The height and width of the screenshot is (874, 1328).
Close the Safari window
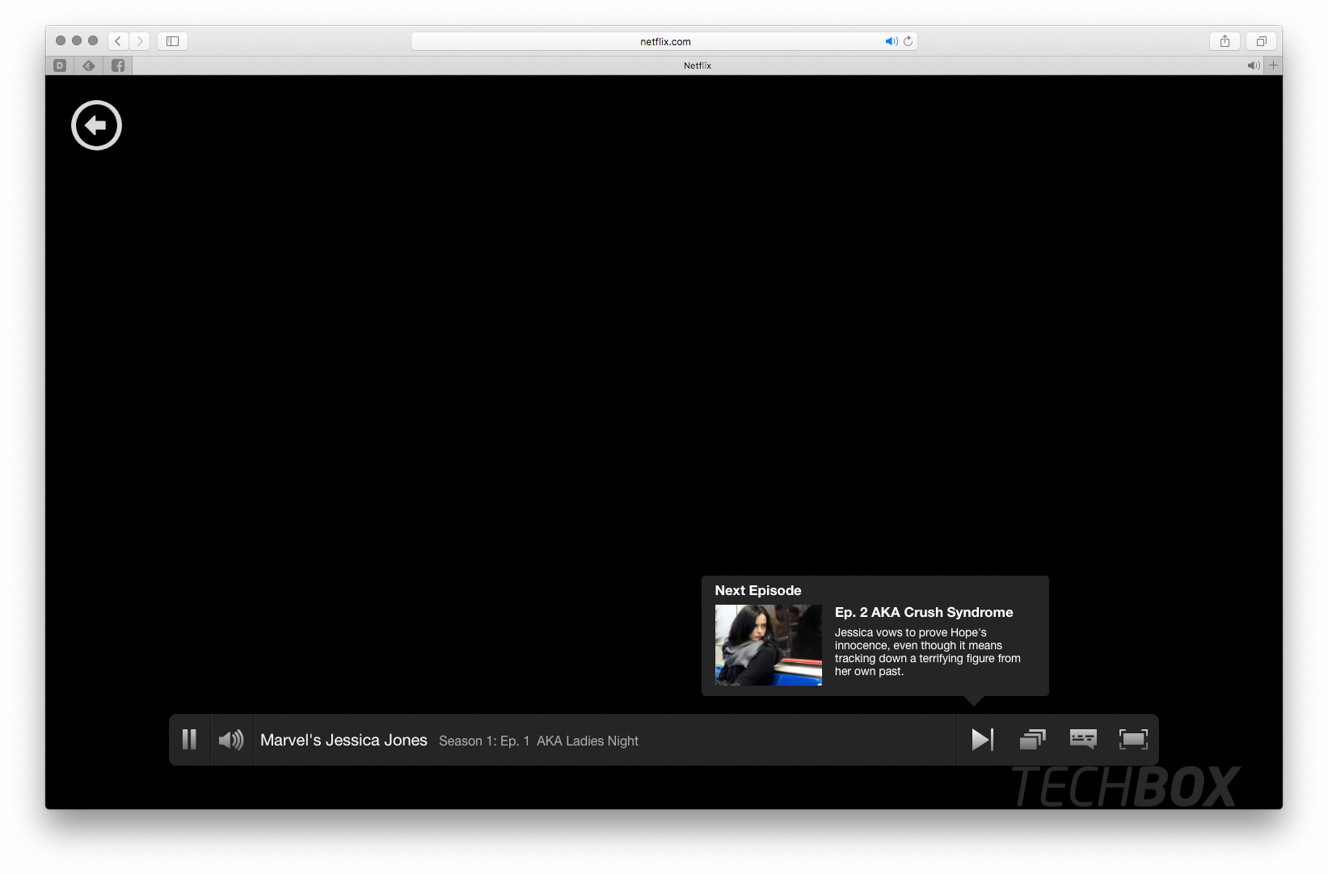(x=61, y=41)
